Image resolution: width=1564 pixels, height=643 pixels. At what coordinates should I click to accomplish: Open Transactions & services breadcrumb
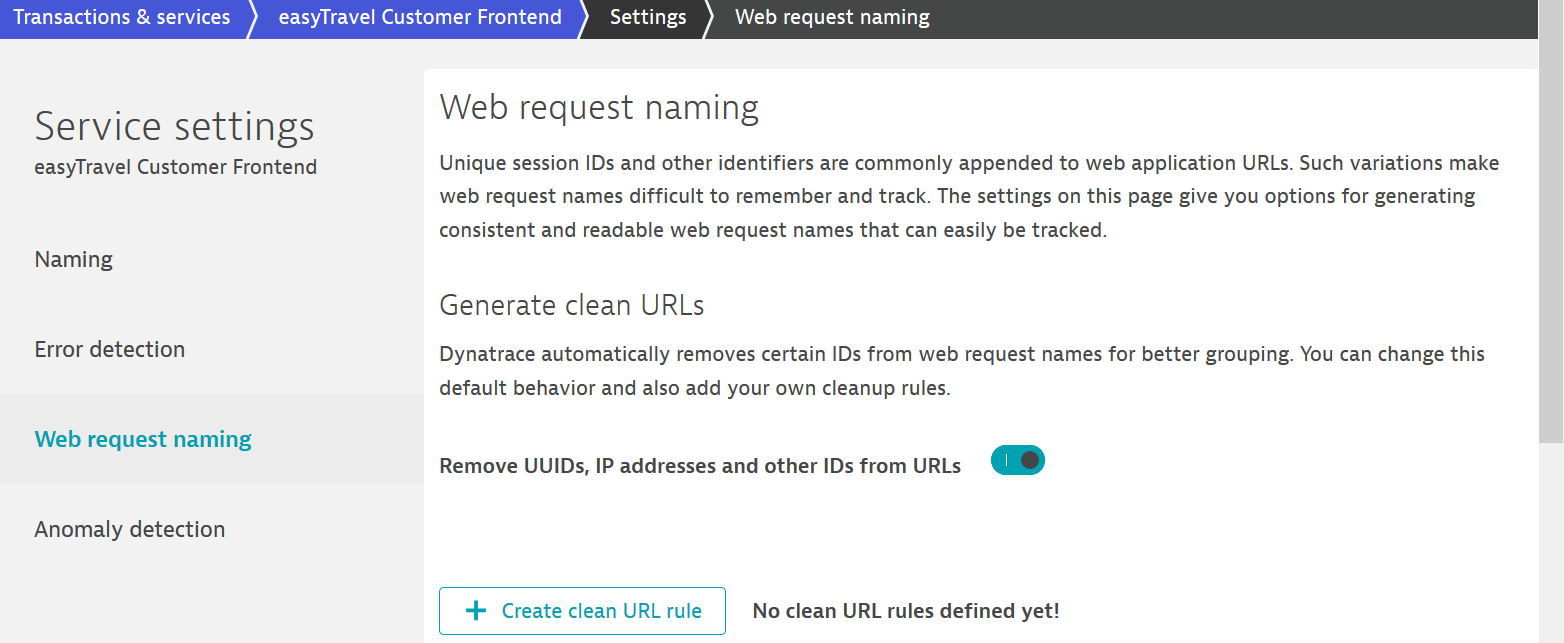pos(122,18)
